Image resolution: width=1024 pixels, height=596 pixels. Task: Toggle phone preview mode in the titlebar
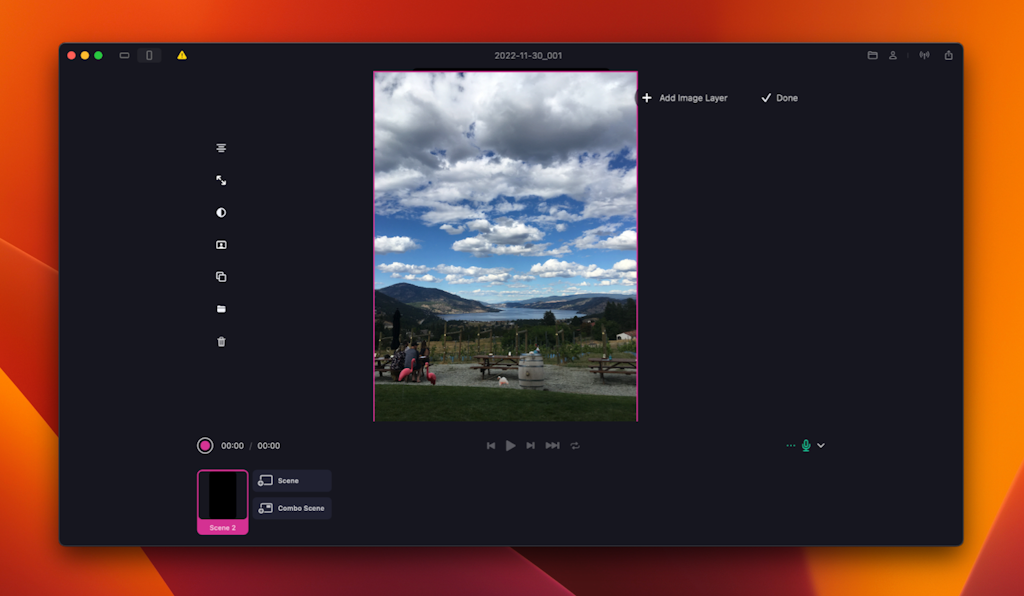click(x=148, y=56)
